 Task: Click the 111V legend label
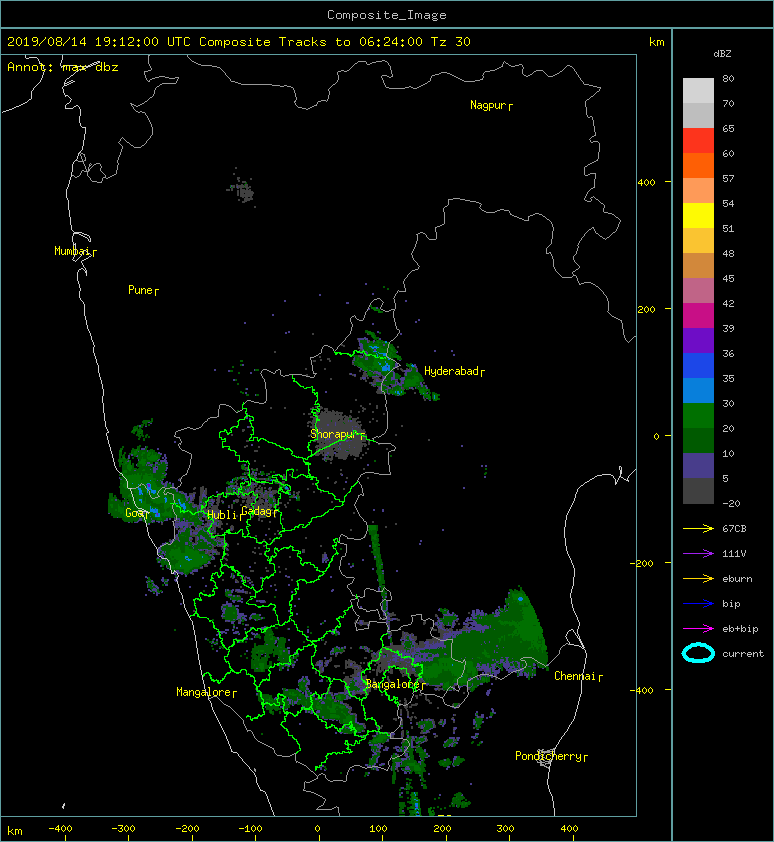click(734, 554)
